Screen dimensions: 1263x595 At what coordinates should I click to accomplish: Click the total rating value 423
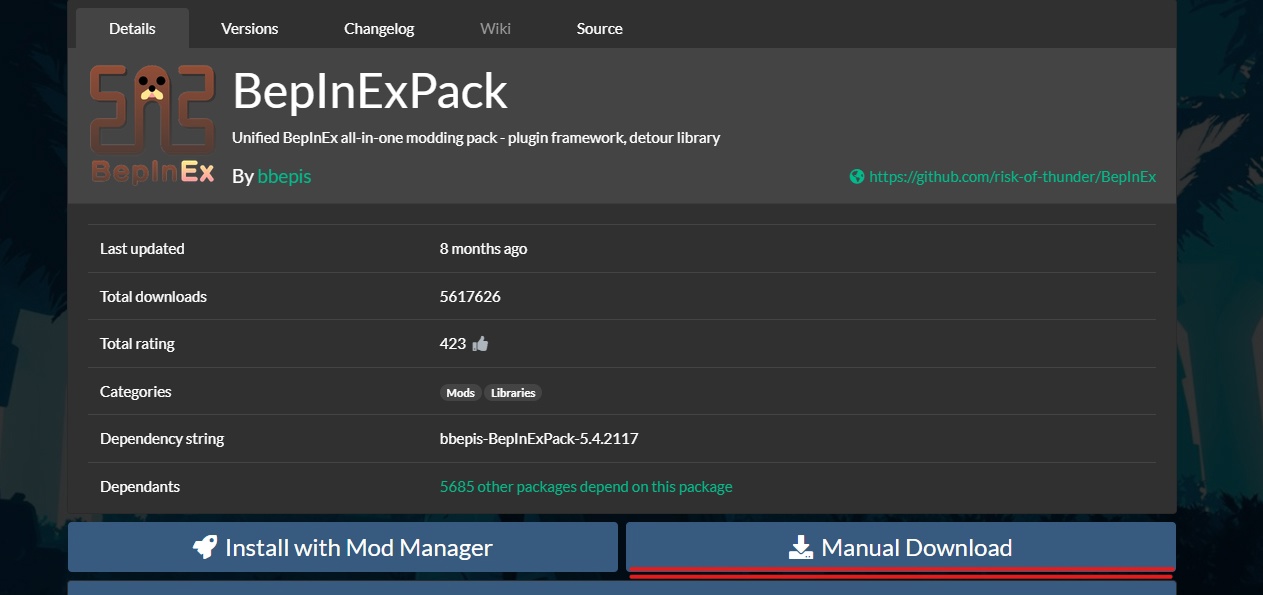453,344
